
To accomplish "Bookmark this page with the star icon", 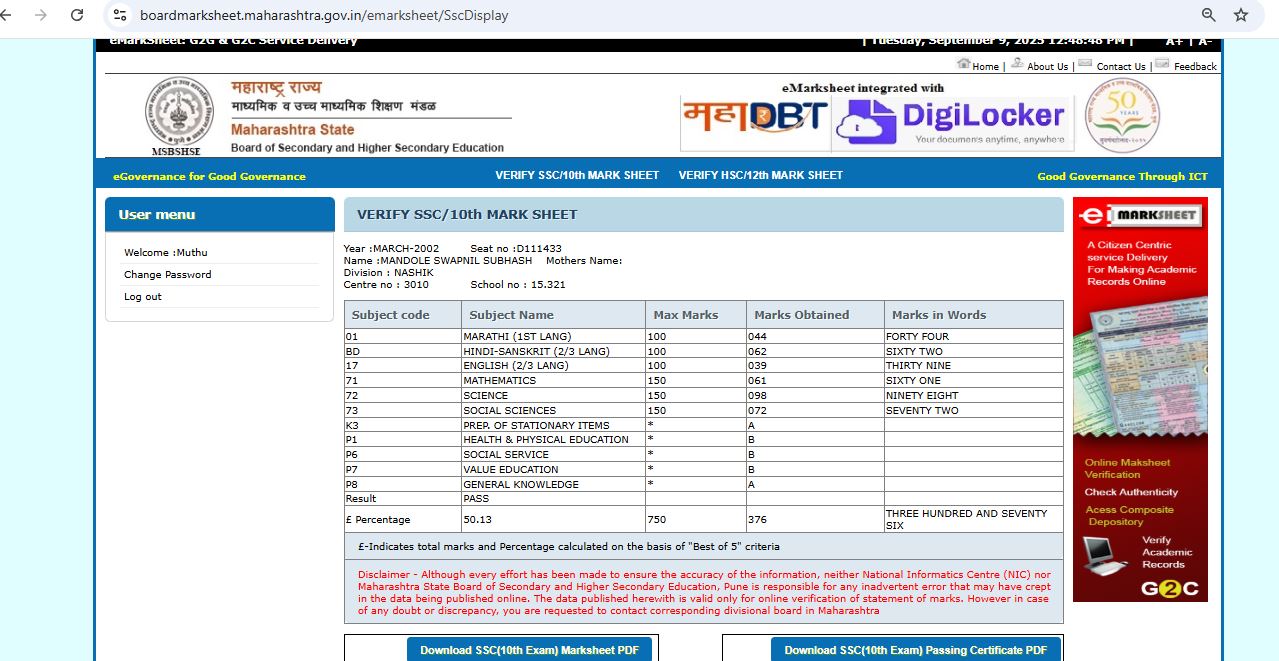I will click(x=1241, y=15).
